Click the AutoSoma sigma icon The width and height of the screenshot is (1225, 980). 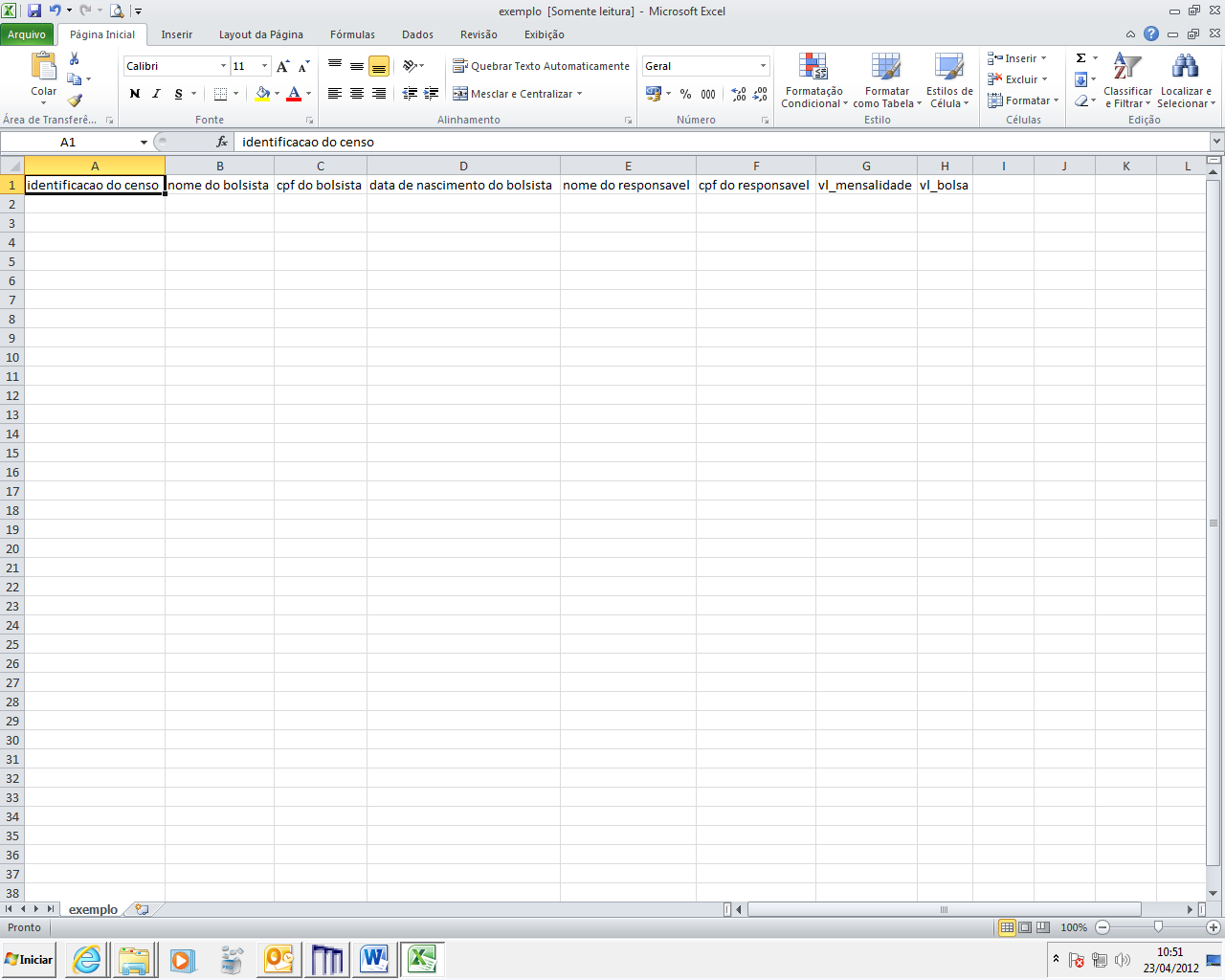[1081, 58]
